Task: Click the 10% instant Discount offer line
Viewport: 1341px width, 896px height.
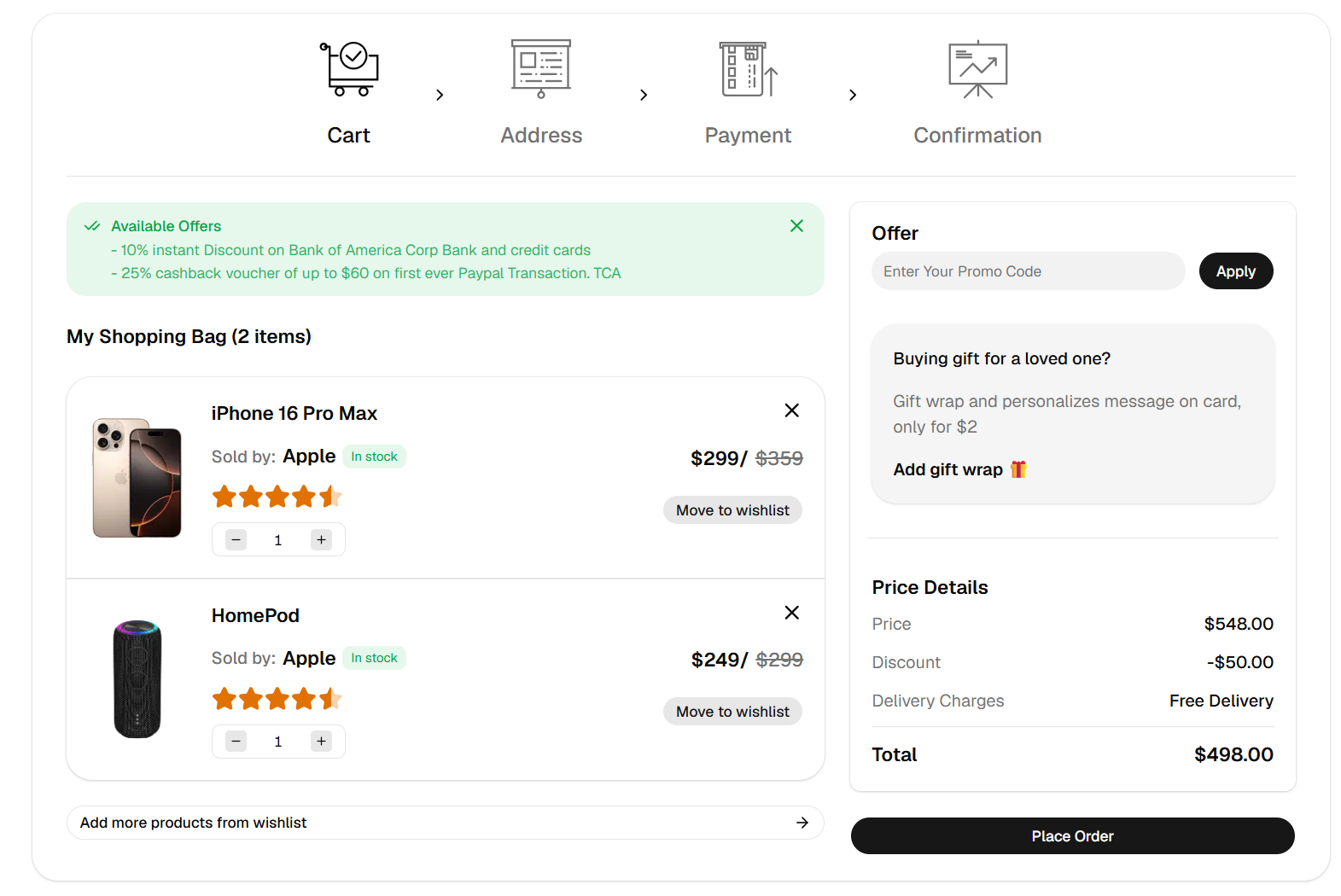Action: pos(351,250)
